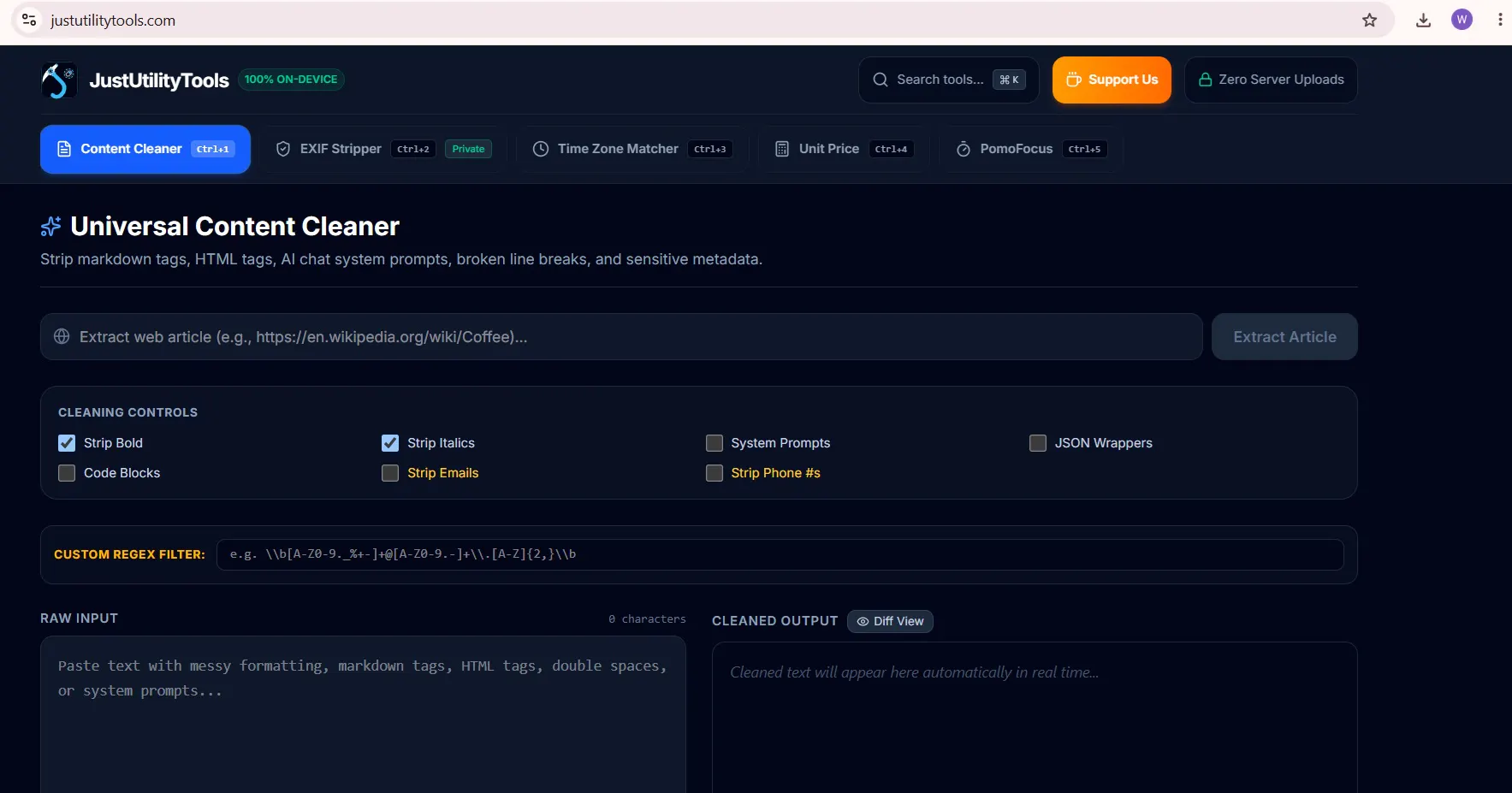
Task: Click the calculator icon on Unit Price tab
Action: (782, 149)
